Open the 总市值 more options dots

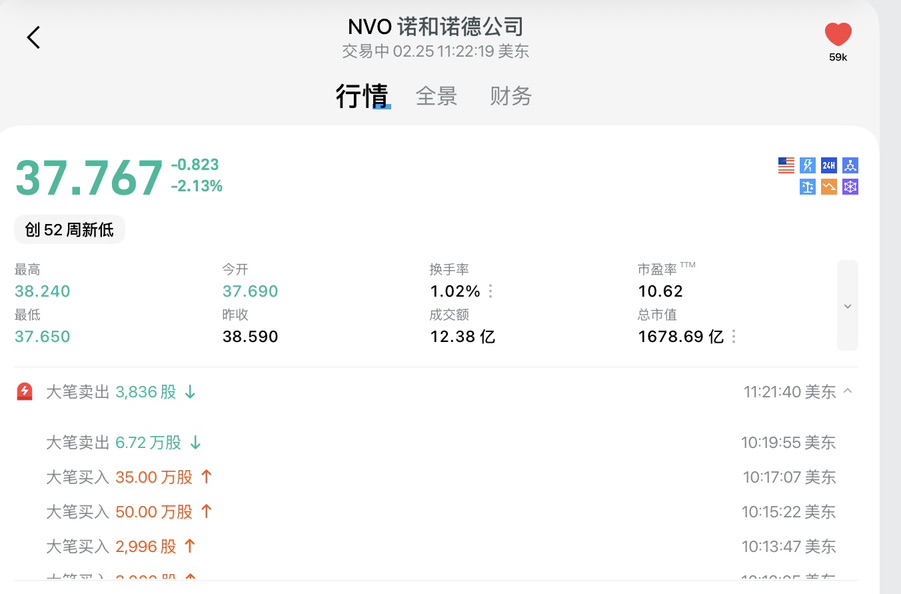[734, 337]
